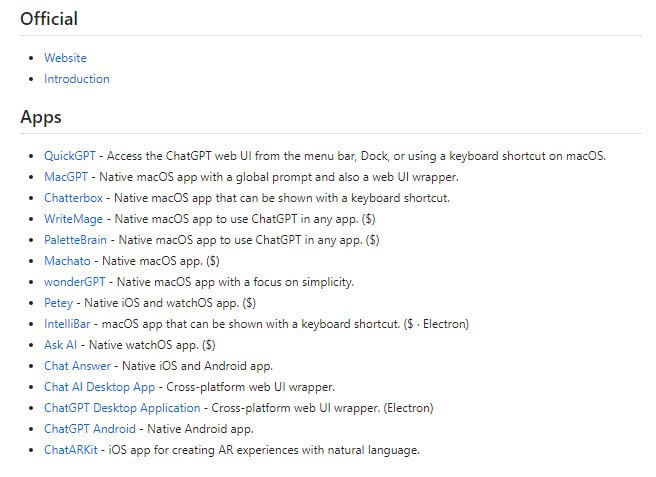
Task: Click the Machato link
Action: 68,261
